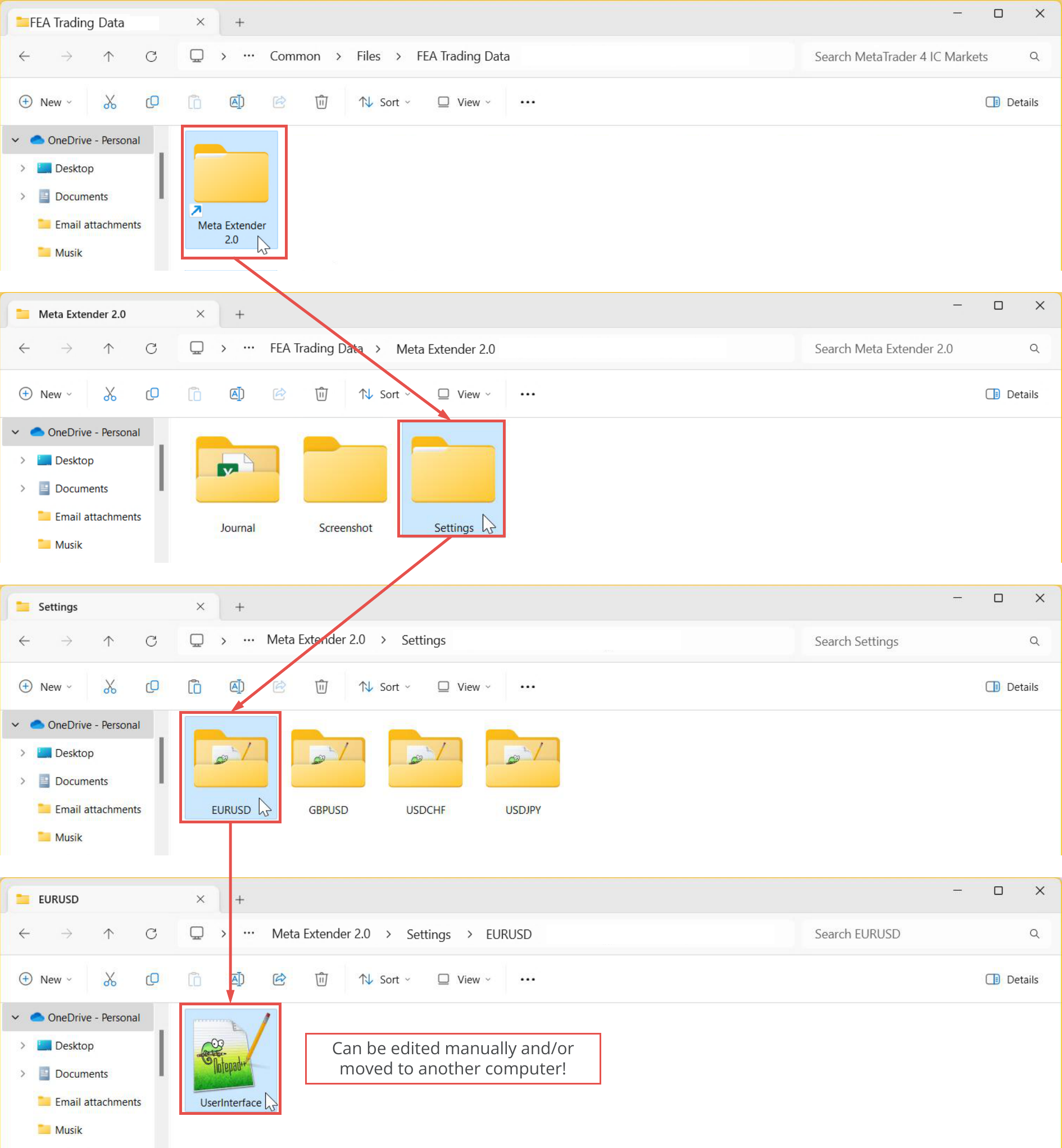Open Sort dropdown in FEA Trading Data window
Viewport: 1062px width, 1148px height.
coord(384,102)
